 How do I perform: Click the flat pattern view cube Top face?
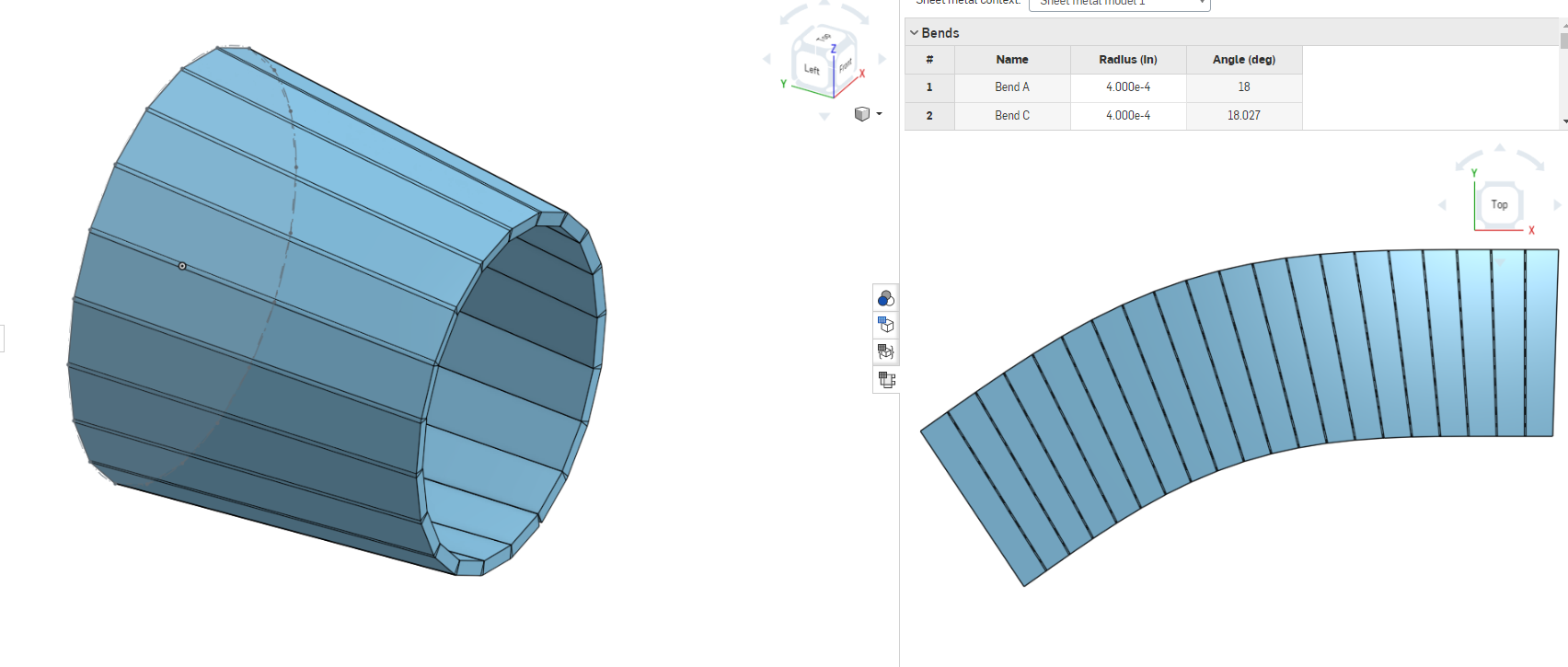1499,204
